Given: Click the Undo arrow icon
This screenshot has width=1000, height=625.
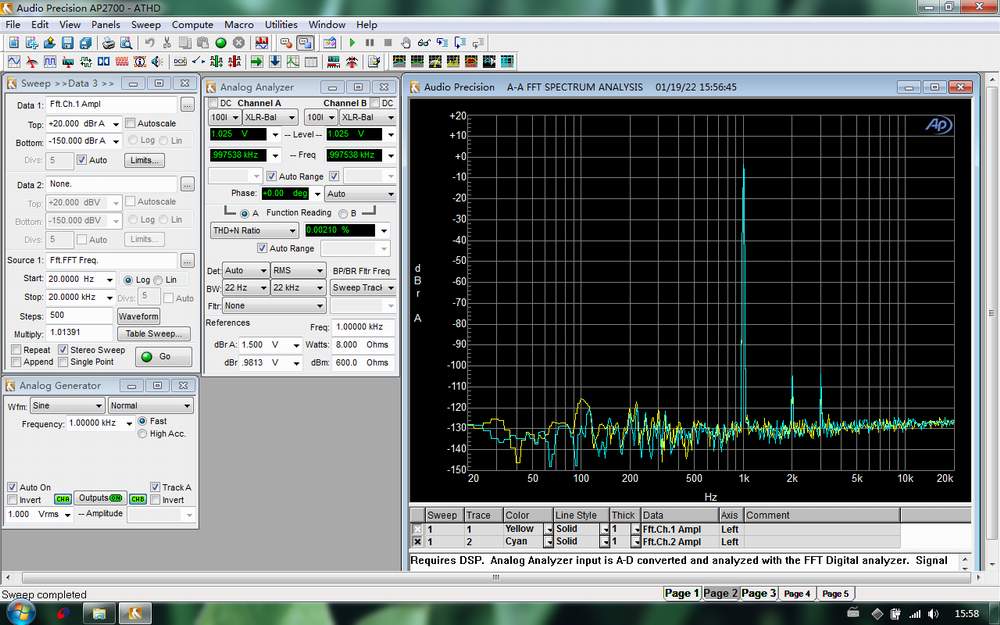Looking at the screenshot, I should [149, 43].
